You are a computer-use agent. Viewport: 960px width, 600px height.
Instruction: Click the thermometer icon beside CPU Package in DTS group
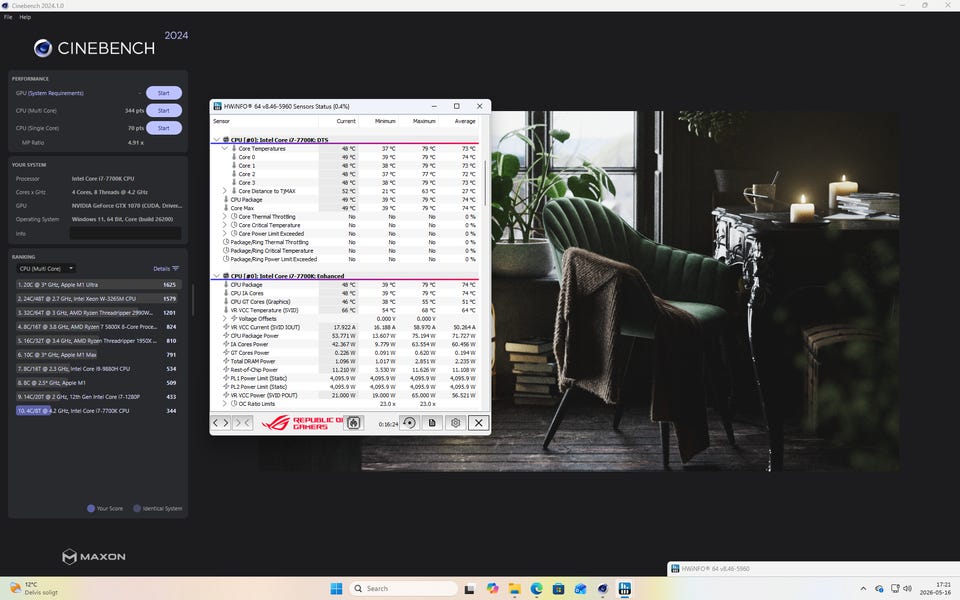tap(226, 200)
